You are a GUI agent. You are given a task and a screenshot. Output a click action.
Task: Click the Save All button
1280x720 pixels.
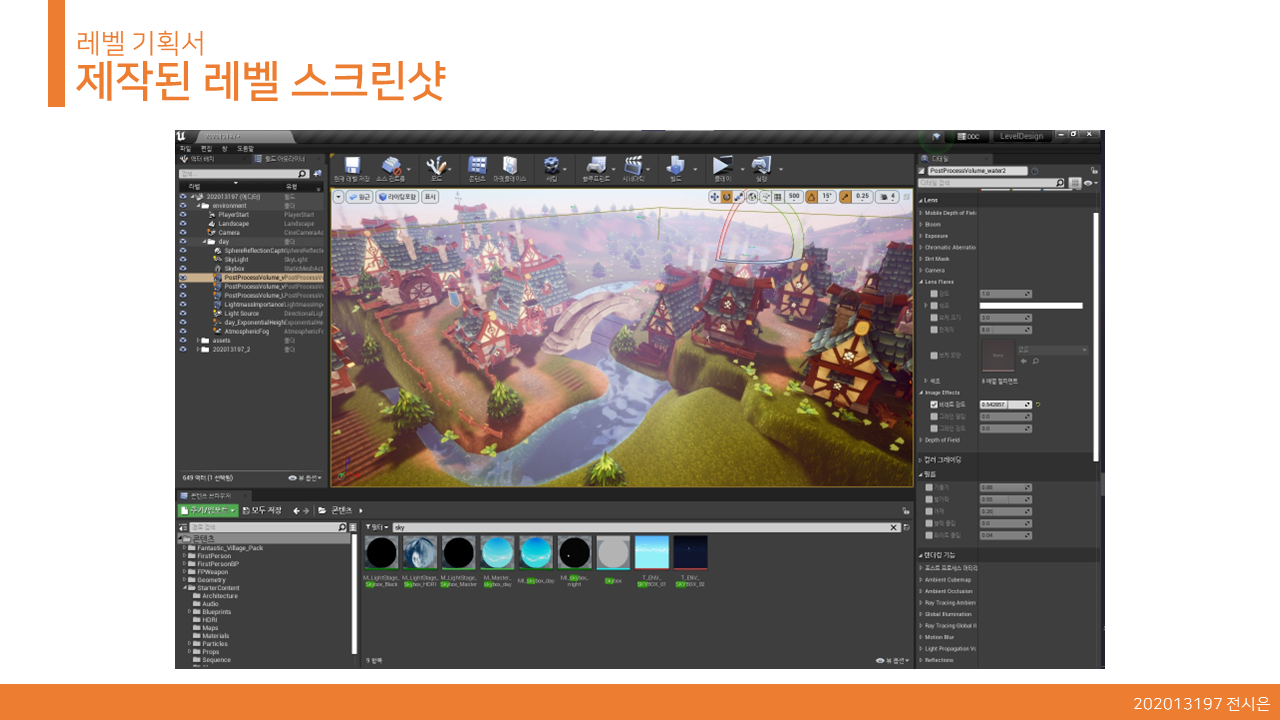tap(262, 510)
